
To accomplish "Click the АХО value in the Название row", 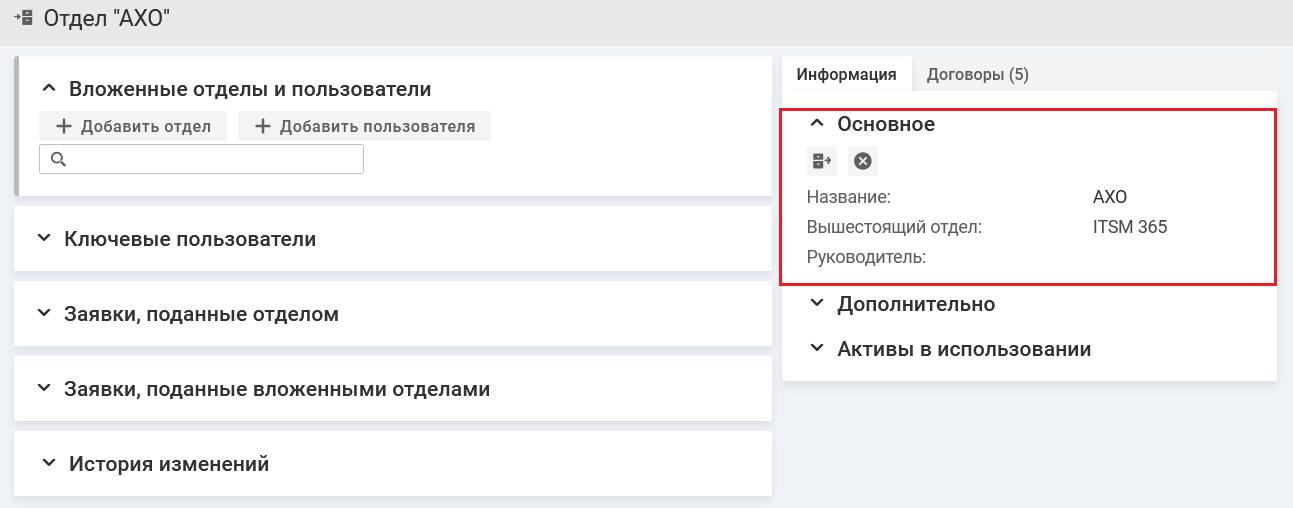I will pyautogui.click(x=1110, y=197).
